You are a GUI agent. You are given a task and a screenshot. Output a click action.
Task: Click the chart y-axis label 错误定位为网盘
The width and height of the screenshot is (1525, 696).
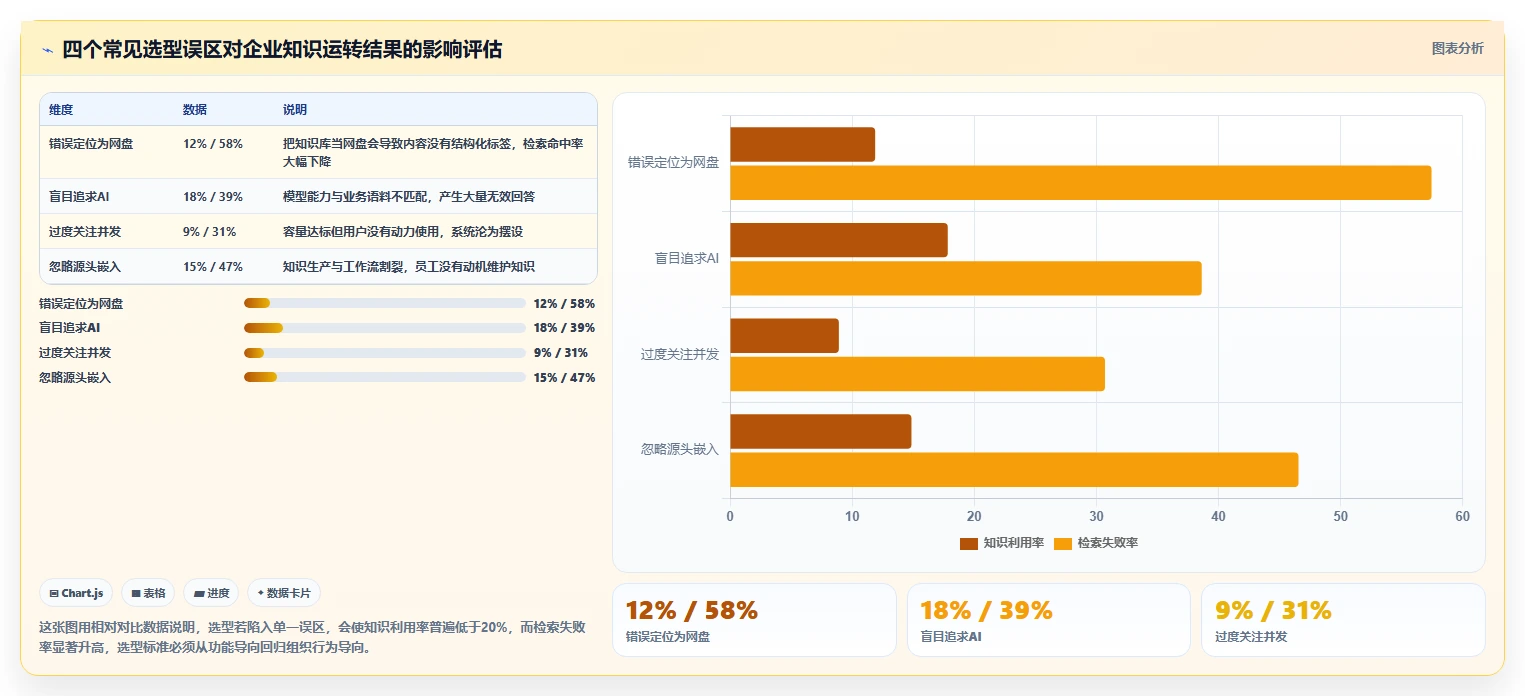673,162
